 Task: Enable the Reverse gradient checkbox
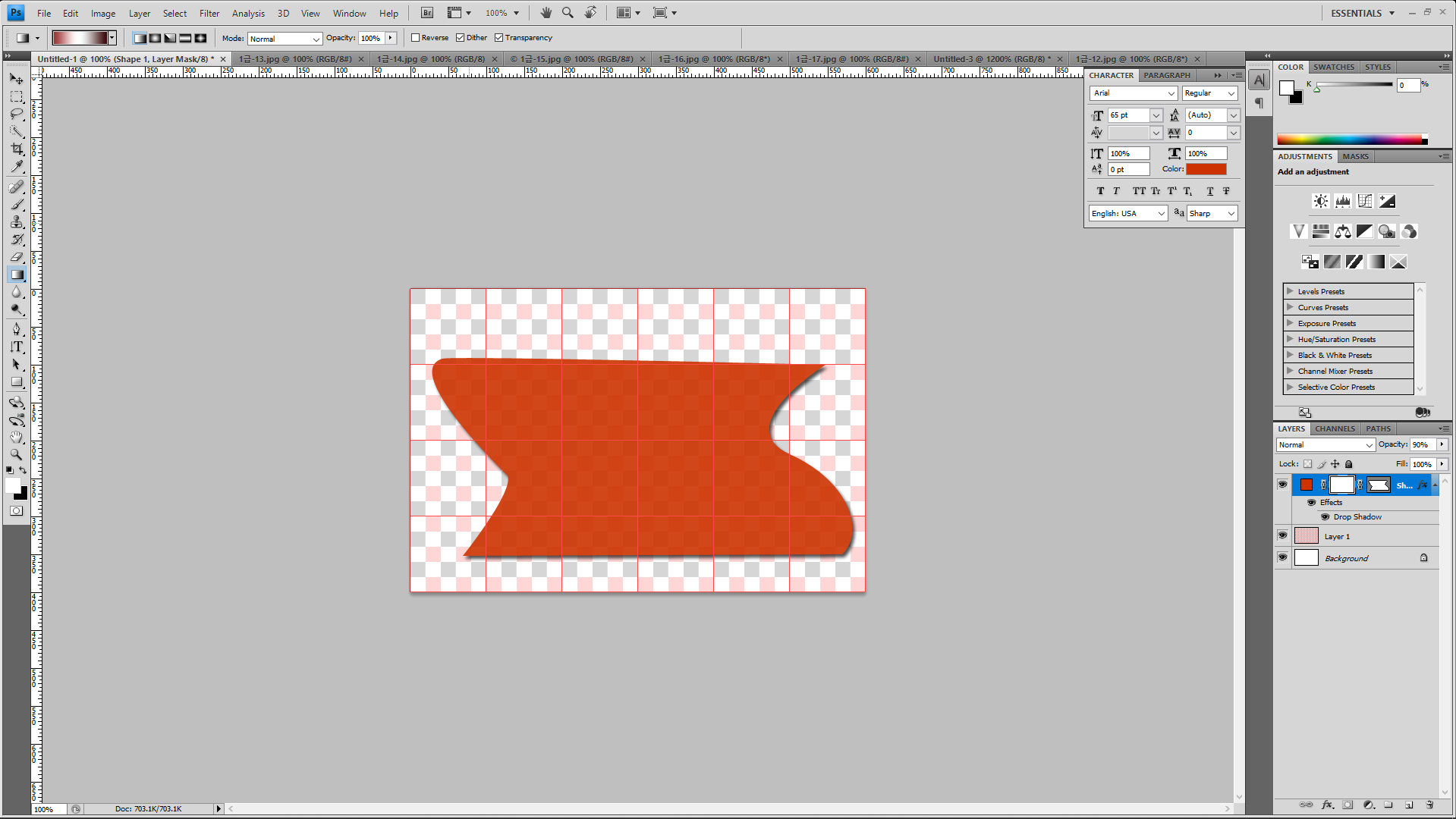tap(416, 38)
